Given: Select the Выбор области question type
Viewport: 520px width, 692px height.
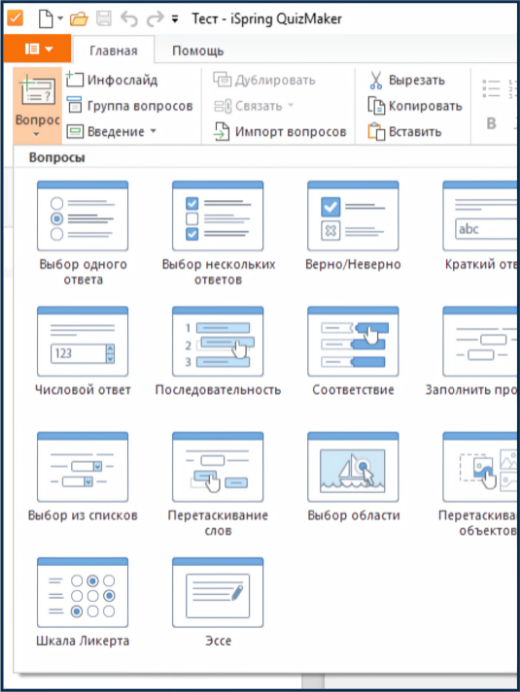Looking at the screenshot, I should [353, 477].
